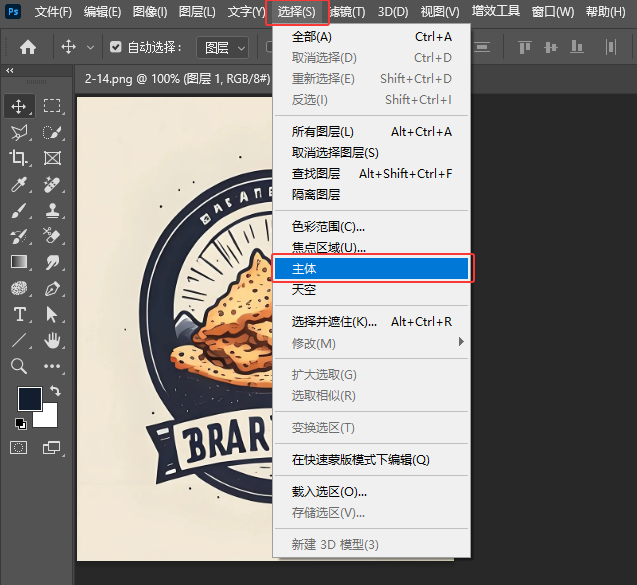Swap foreground and background colors

[55, 391]
